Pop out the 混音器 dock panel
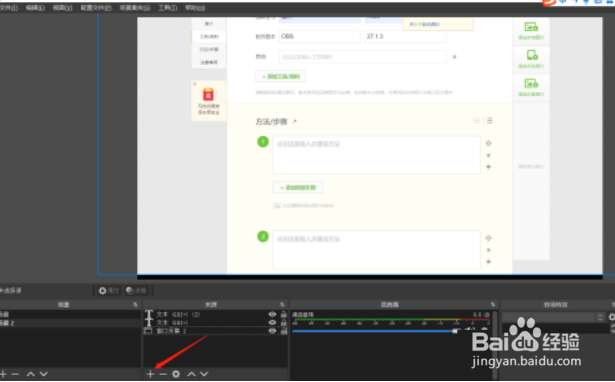 (493, 304)
